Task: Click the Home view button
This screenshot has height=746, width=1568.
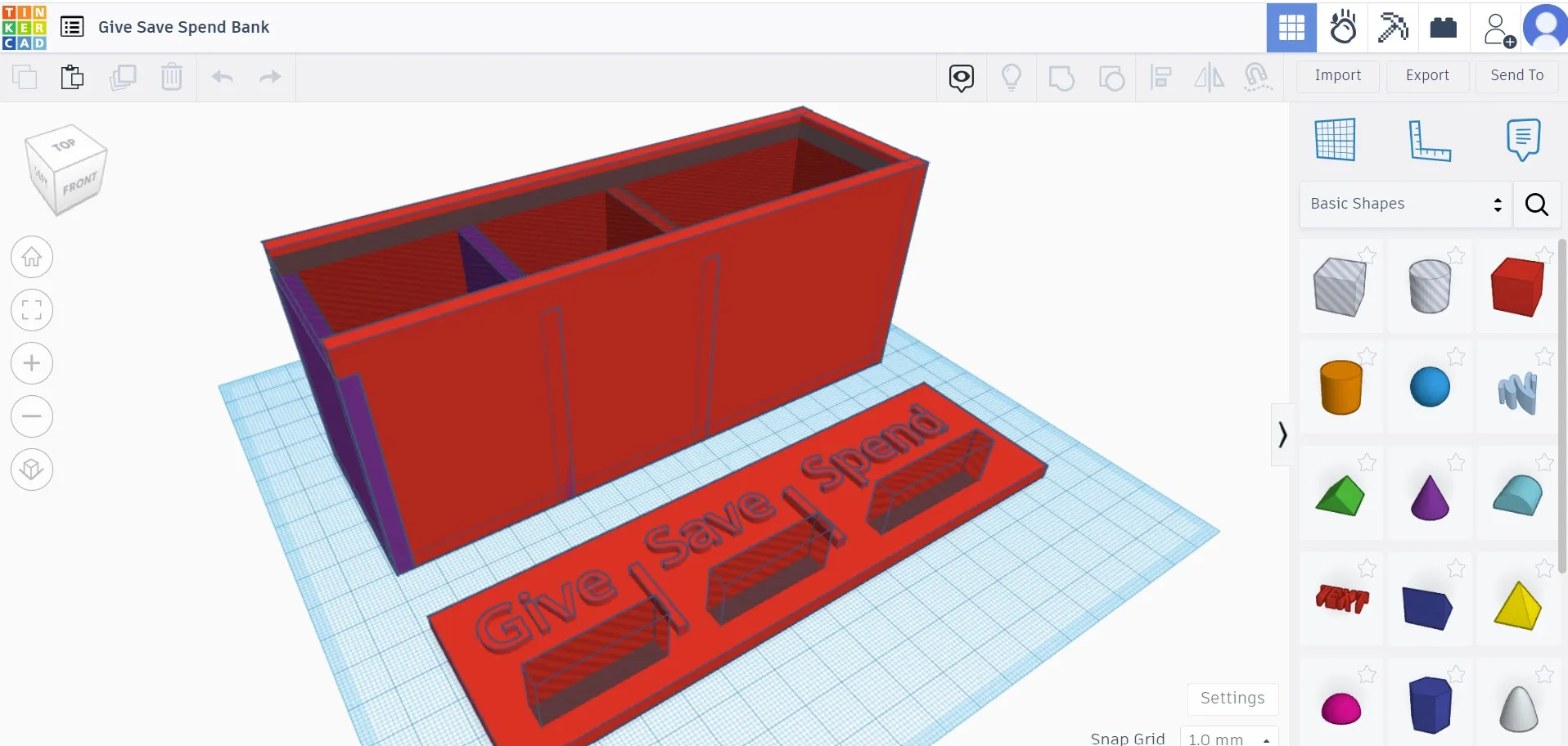Action: coord(32,257)
